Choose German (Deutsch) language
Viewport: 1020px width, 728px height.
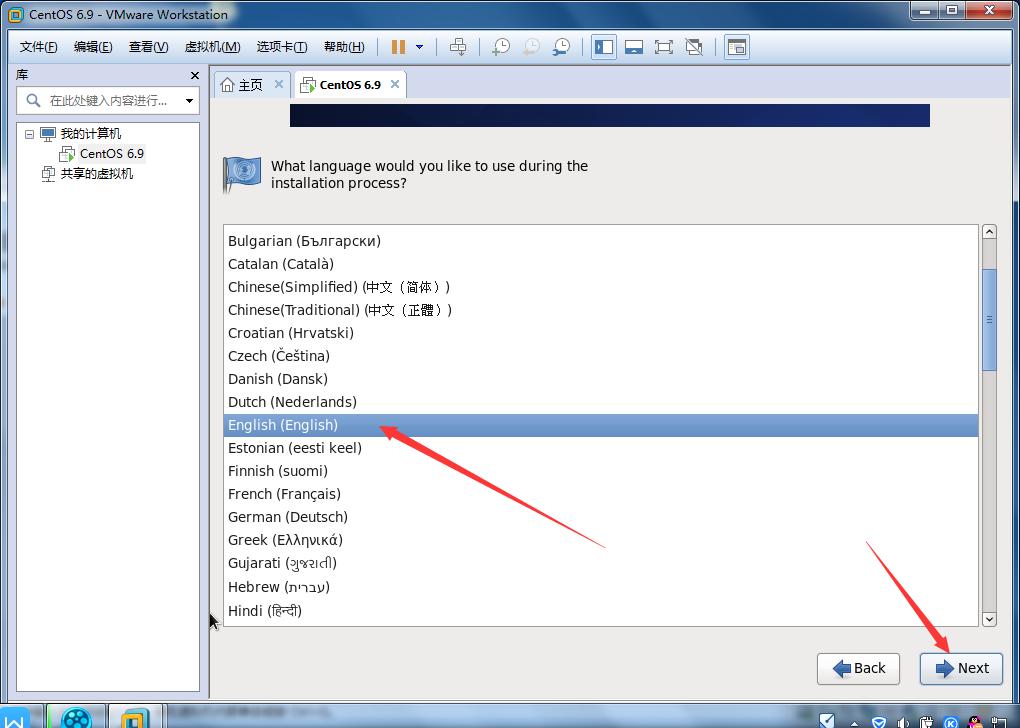[600, 517]
